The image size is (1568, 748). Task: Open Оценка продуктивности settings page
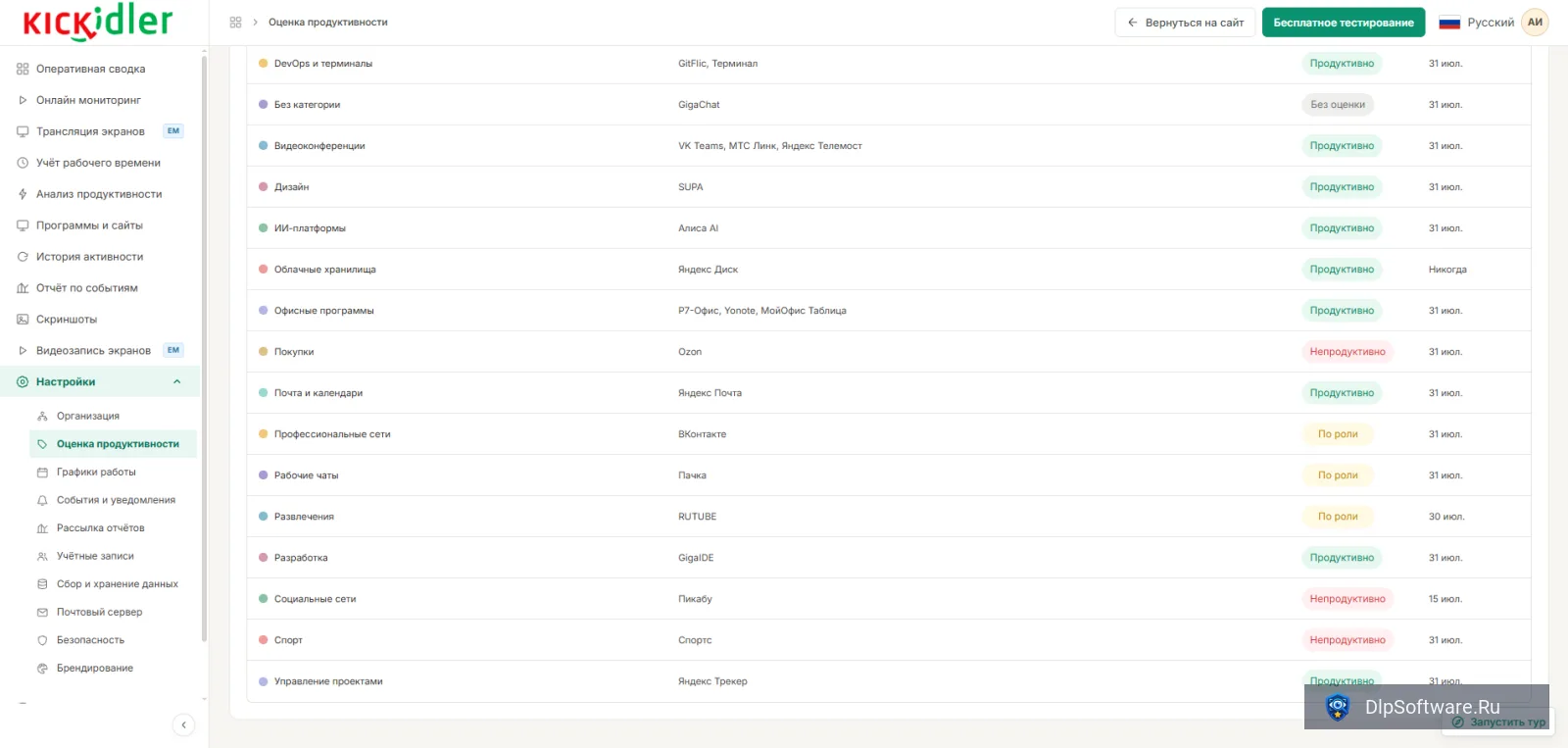(x=113, y=444)
